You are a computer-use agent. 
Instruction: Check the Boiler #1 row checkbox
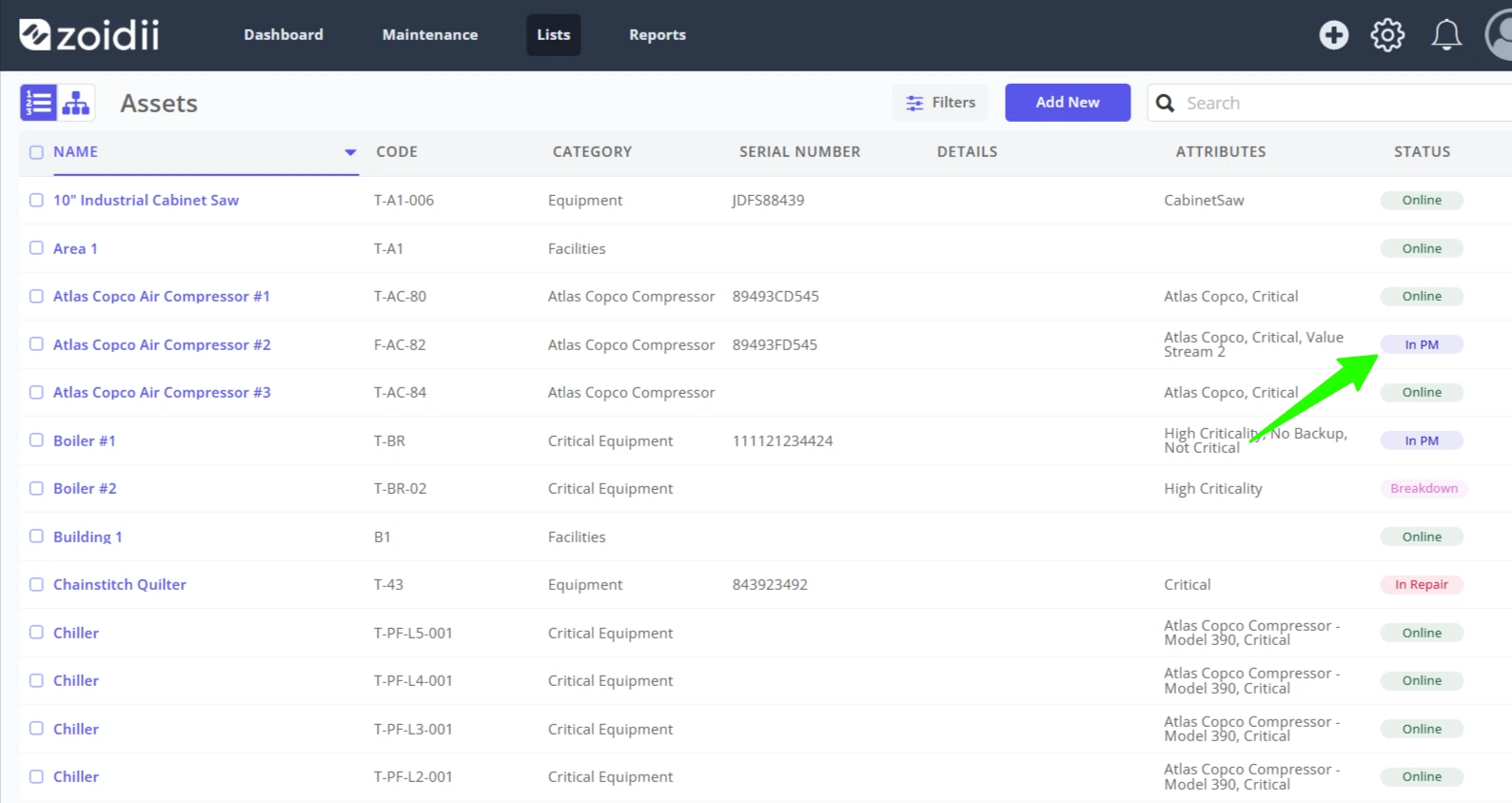coord(36,441)
